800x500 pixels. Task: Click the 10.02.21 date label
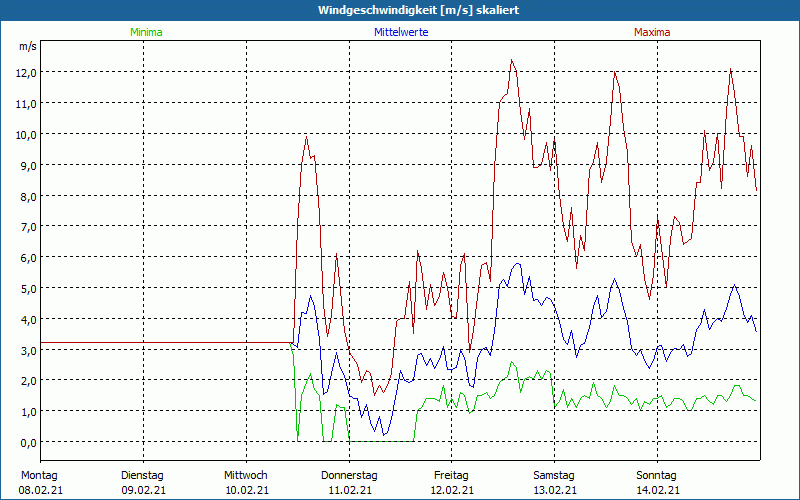[x=247, y=491]
